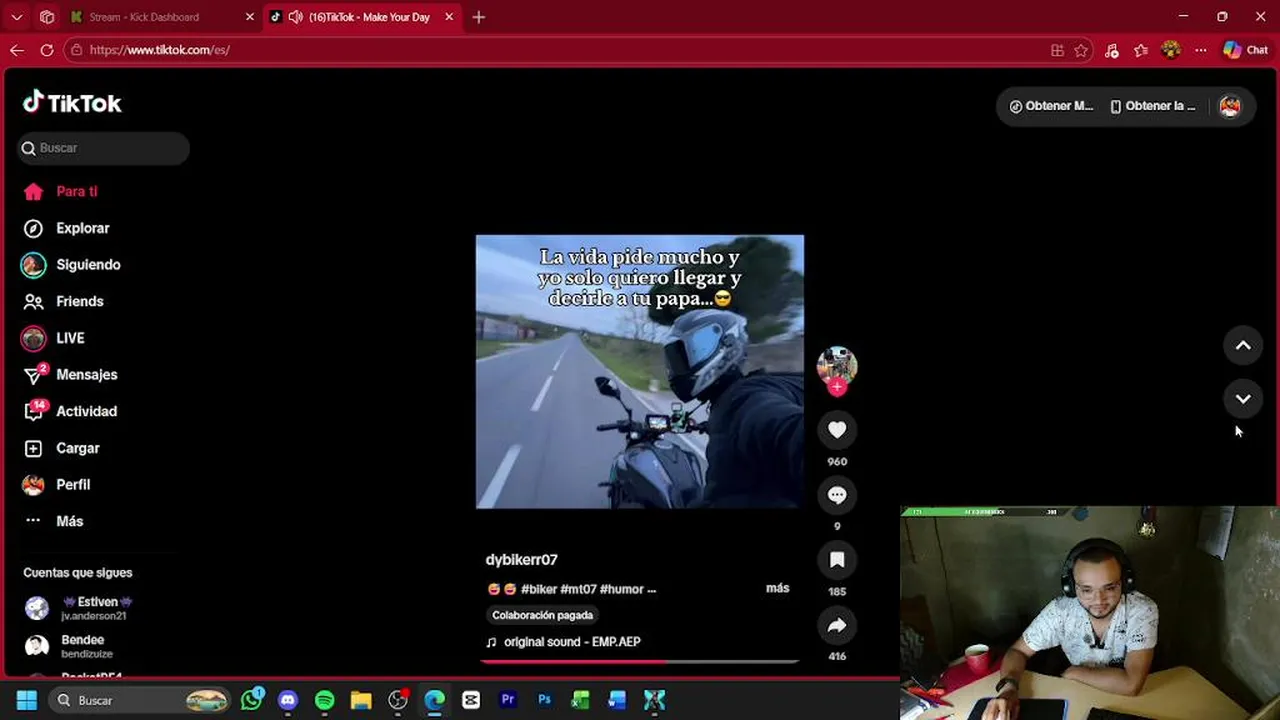Add this page to favorites star
The image size is (1280, 720).
pyautogui.click(x=1081, y=50)
